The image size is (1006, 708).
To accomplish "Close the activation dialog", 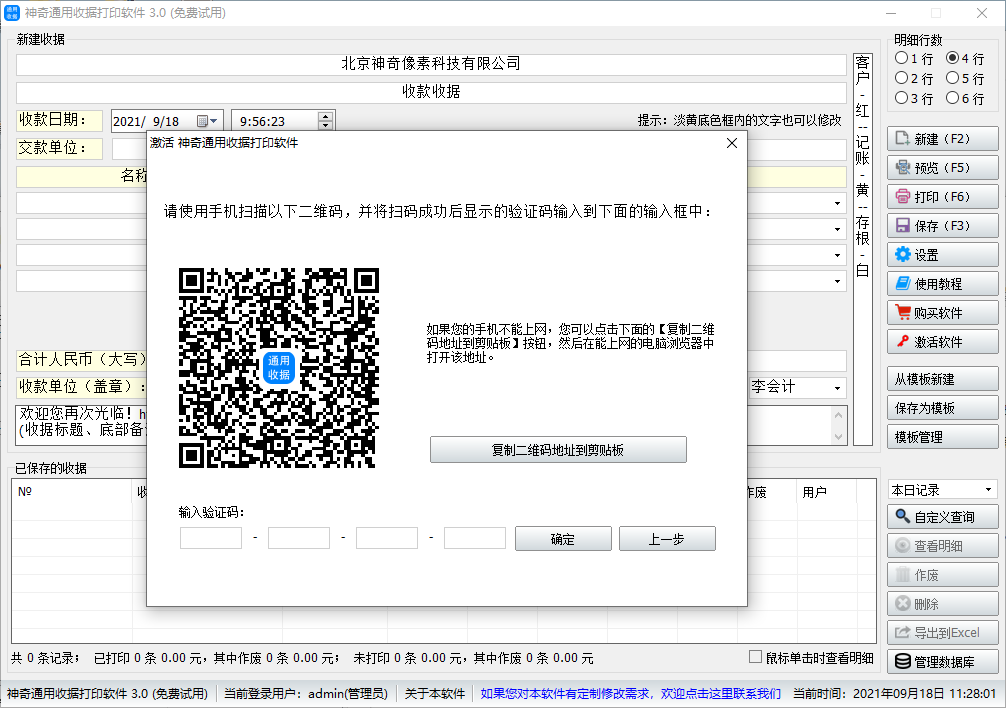I will pyautogui.click(x=731, y=143).
